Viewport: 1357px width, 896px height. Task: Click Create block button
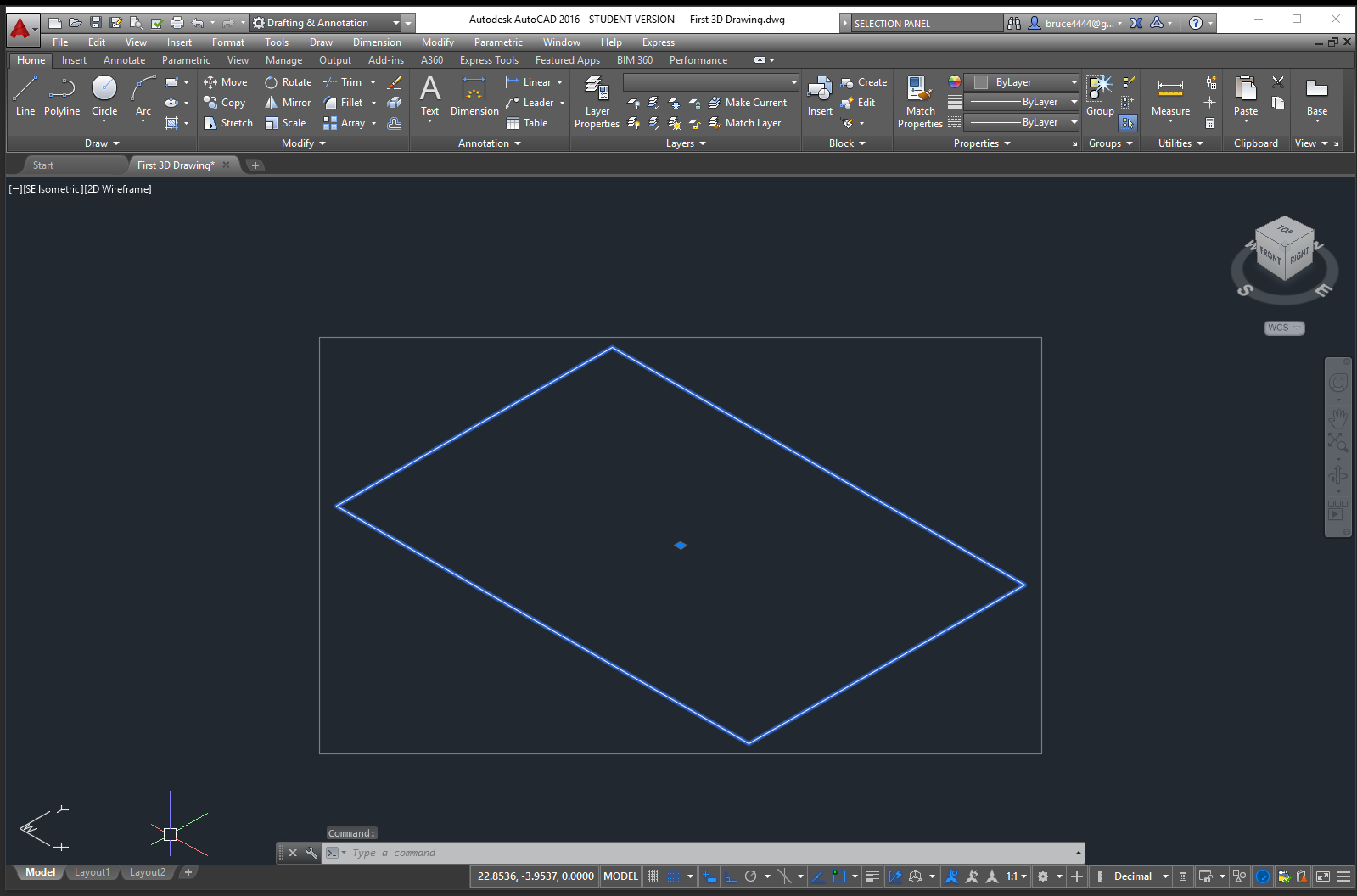(864, 82)
